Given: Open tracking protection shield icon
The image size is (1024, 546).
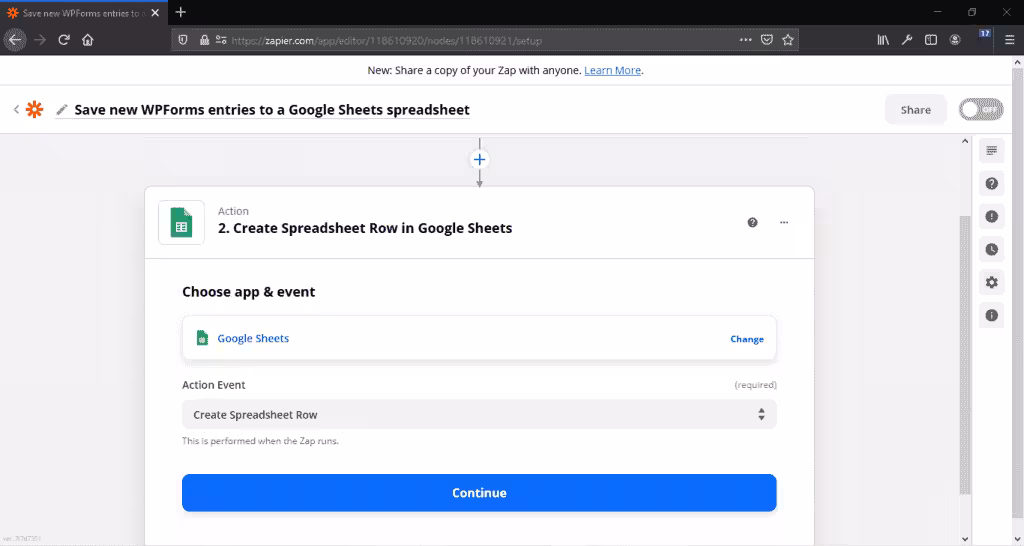Looking at the screenshot, I should click(183, 40).
